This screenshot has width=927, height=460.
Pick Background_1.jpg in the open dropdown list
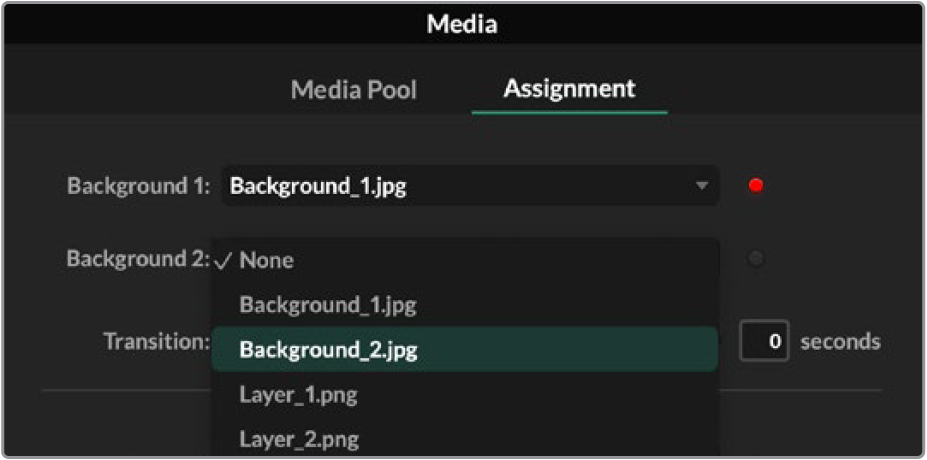(327, 305)
